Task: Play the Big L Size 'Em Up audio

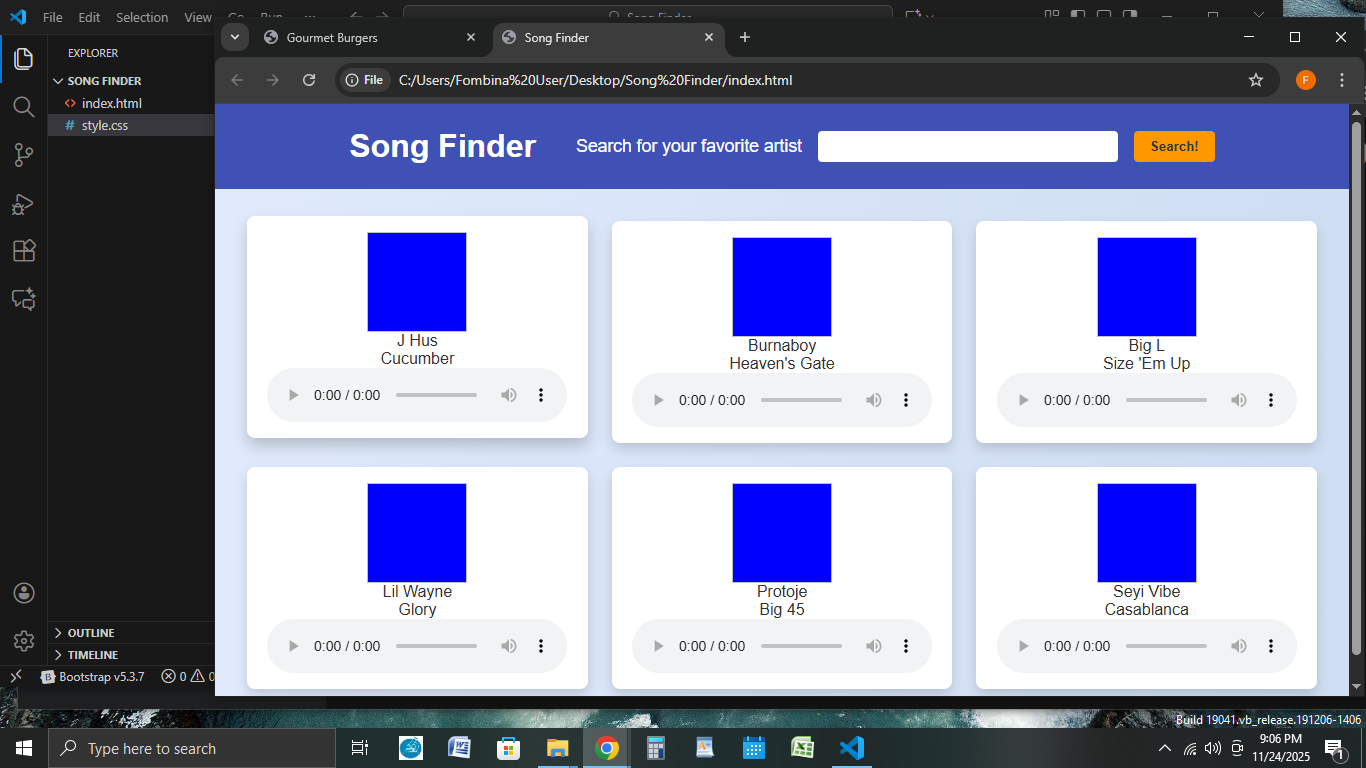Action: point(1023,400)
